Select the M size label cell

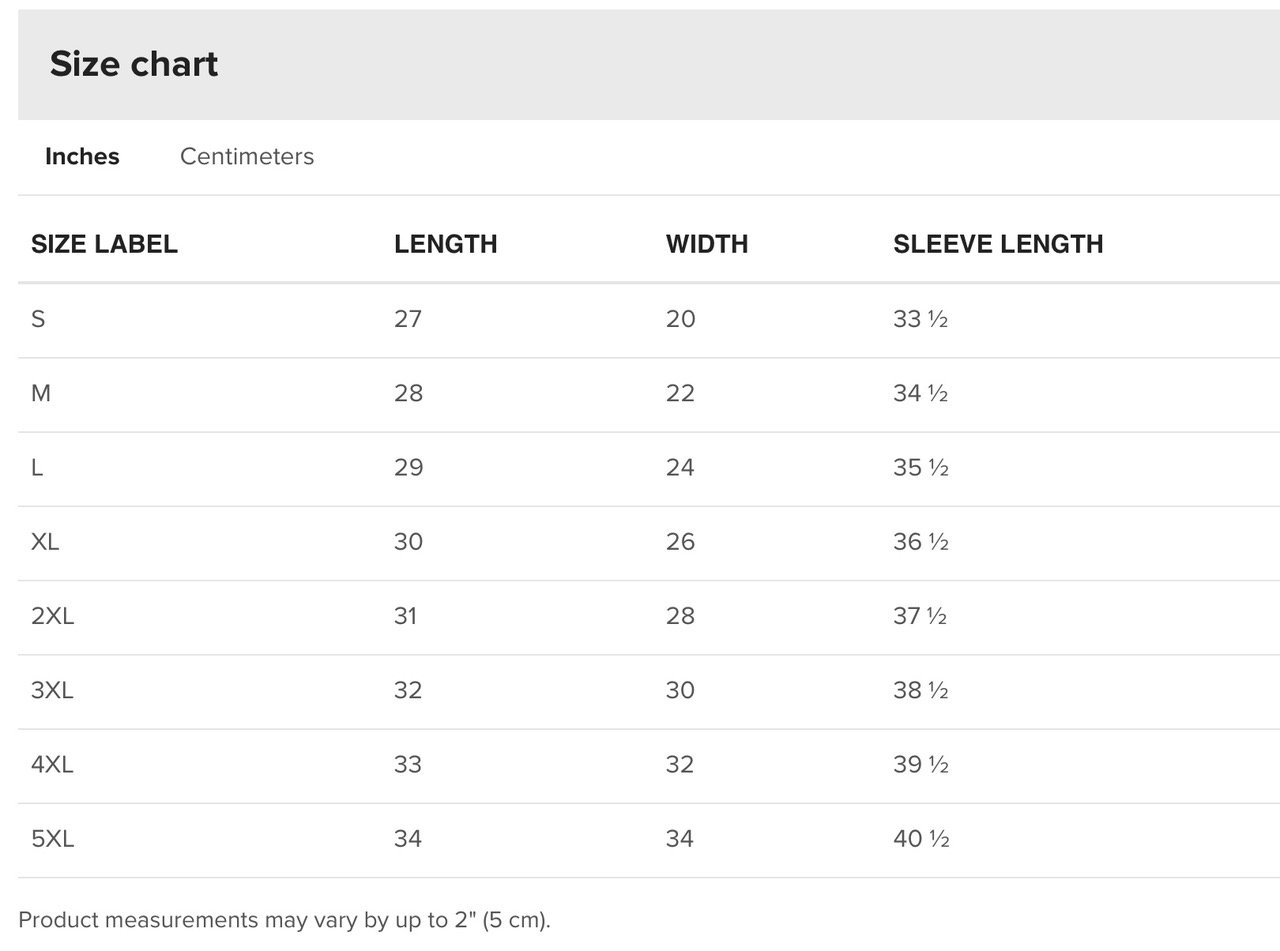click(41, 393)
